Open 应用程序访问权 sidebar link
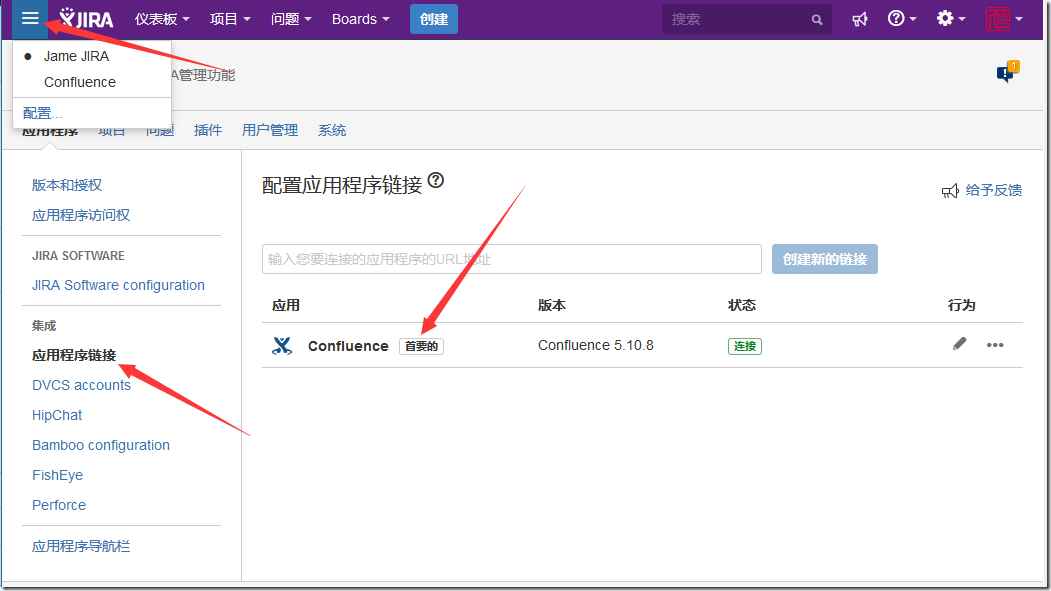The height and width of the screenshot is (591, 1051). point(81,215)
